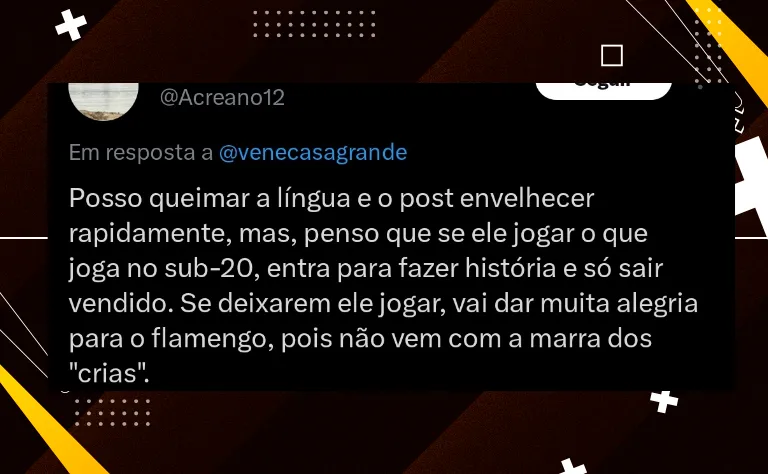Follow the user with the Seguir button
Viewport: 768px width, 474px height.
[x=603, y=91]
